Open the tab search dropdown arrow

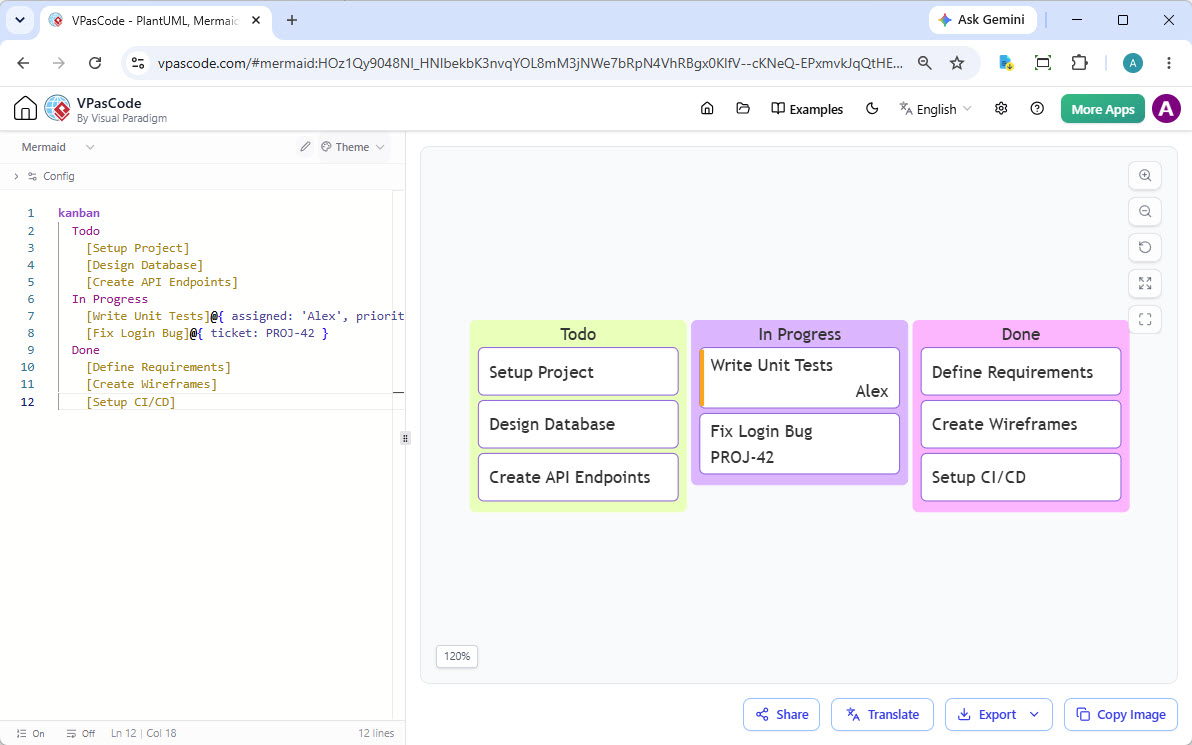20,21
